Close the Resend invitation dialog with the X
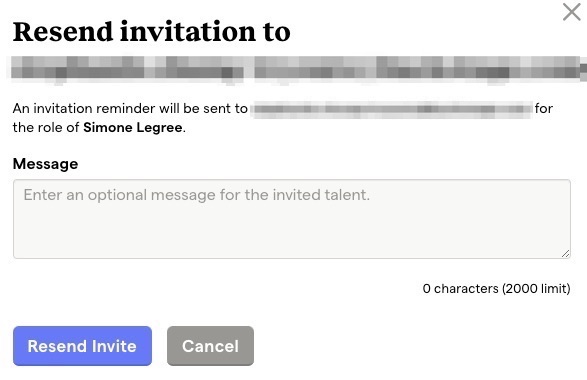The height and width of the screenshot is (380, 587). (x=571, y=12)
